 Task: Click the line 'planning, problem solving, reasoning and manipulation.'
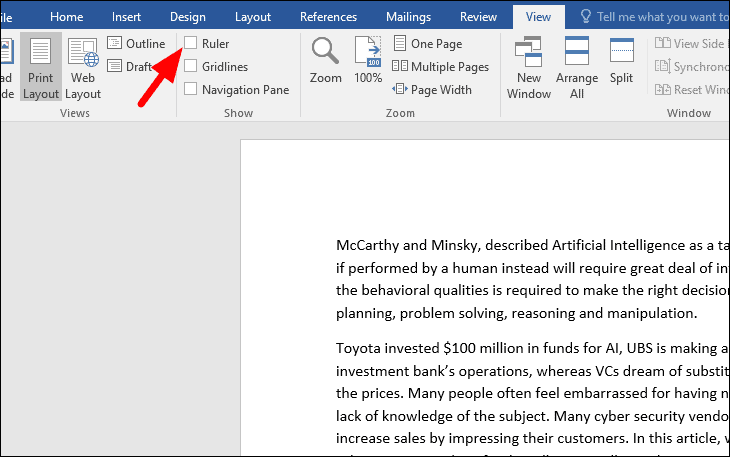(517, 313)
